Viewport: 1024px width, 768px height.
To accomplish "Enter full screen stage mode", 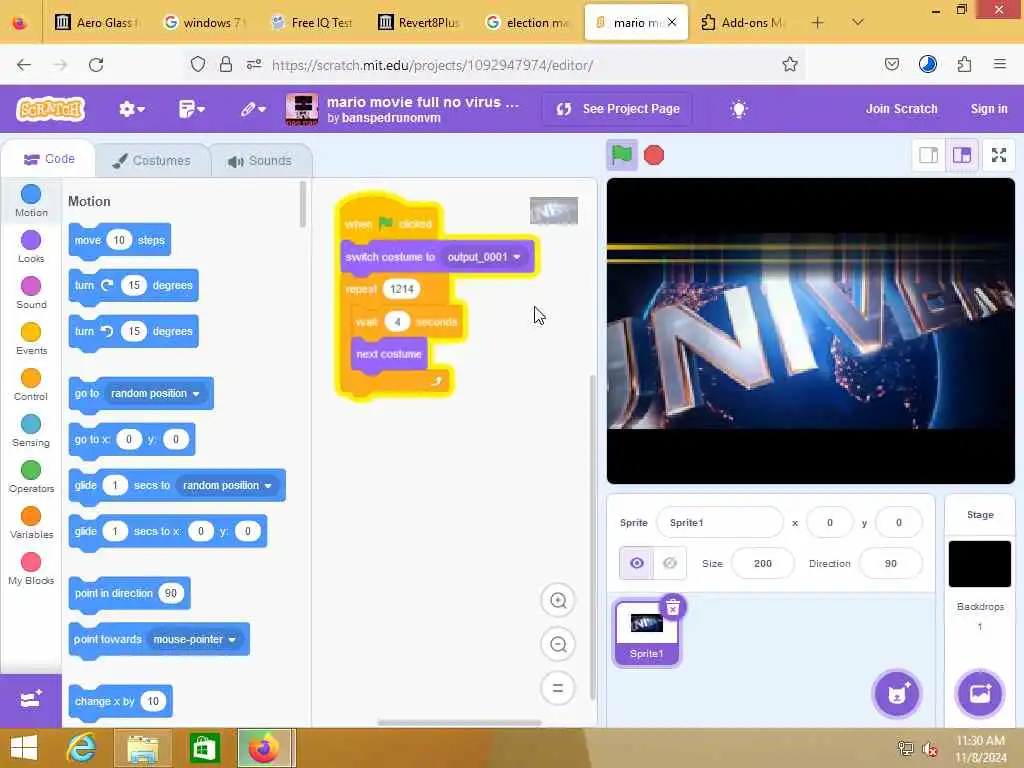I will coord(999,155).
